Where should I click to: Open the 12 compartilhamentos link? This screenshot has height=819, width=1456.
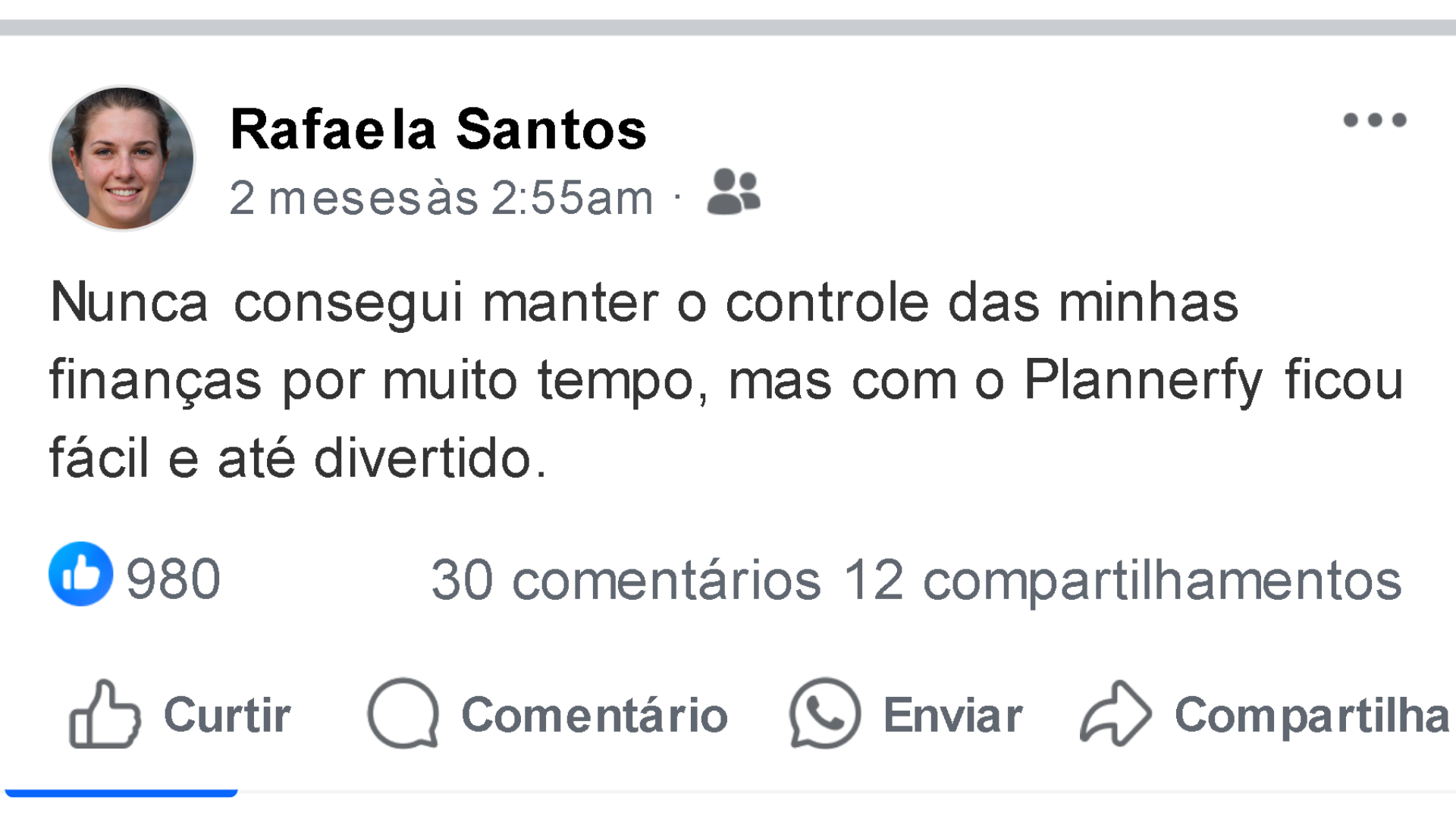coord(1122,581)
